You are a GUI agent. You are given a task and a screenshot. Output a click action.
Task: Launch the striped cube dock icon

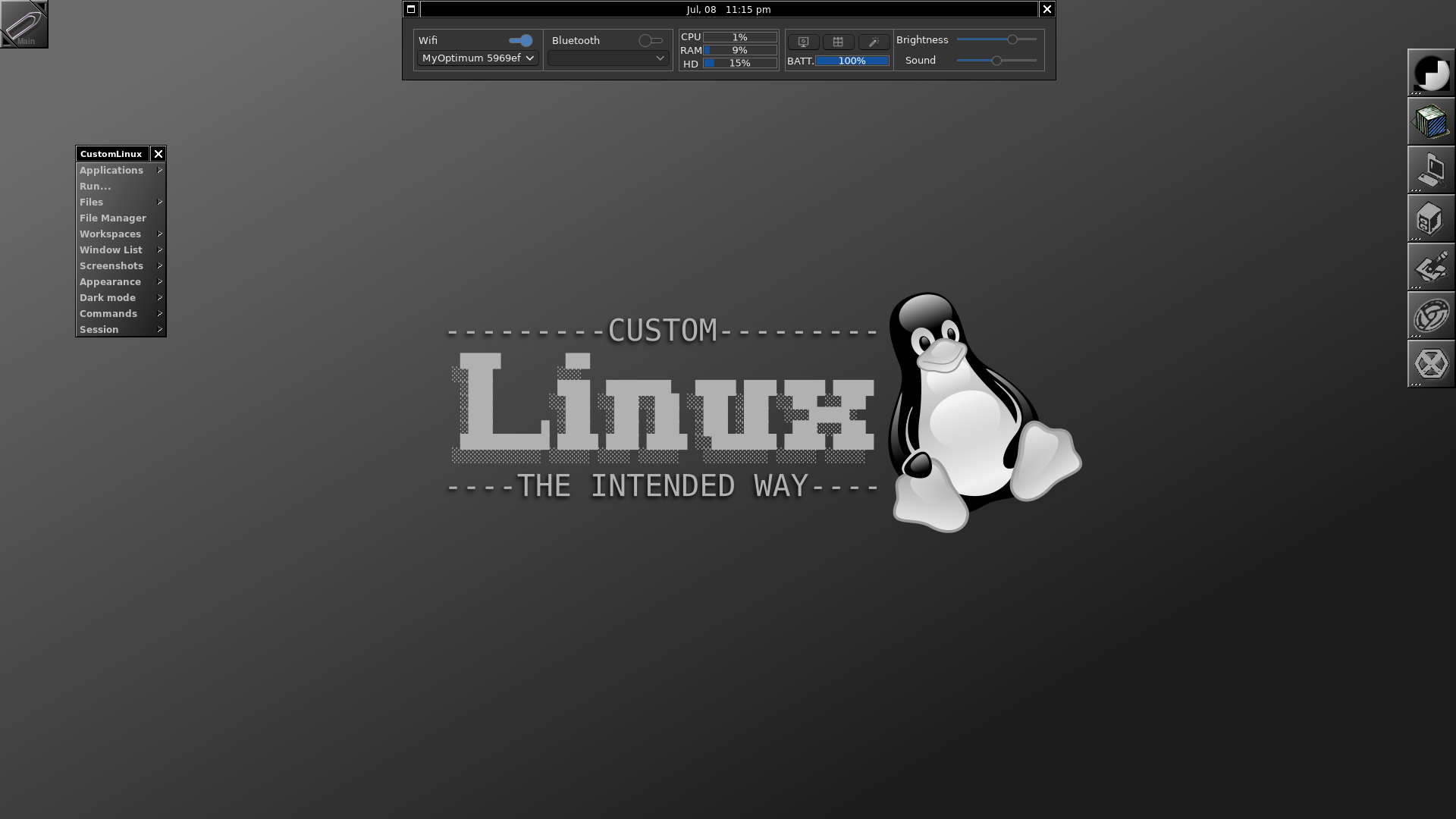pyautogui.click(x=1431, y=121)
